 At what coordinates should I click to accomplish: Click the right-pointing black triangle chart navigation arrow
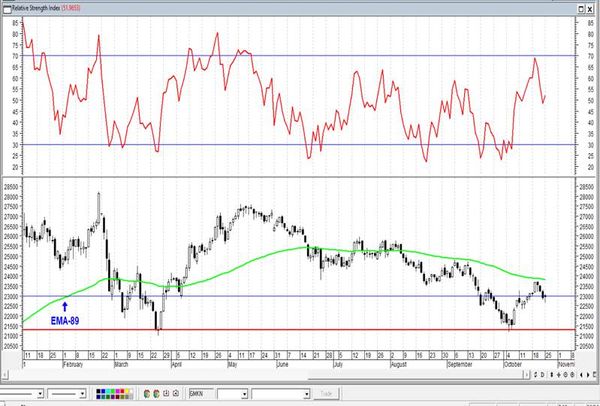pyautogui.click(x=588, y=375)
